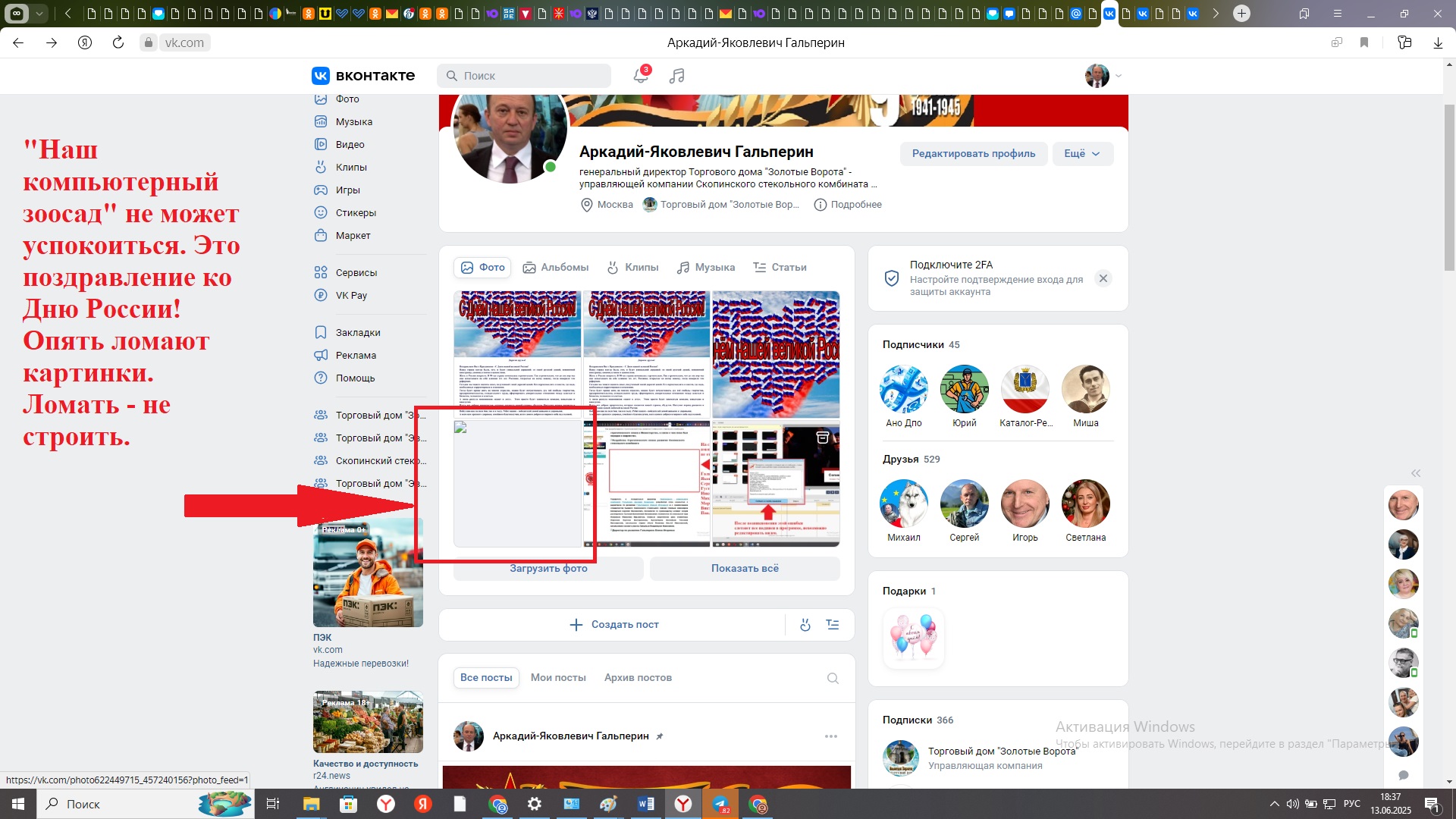
Task: Open the music note icon in header
Action: tap(676, 75)
